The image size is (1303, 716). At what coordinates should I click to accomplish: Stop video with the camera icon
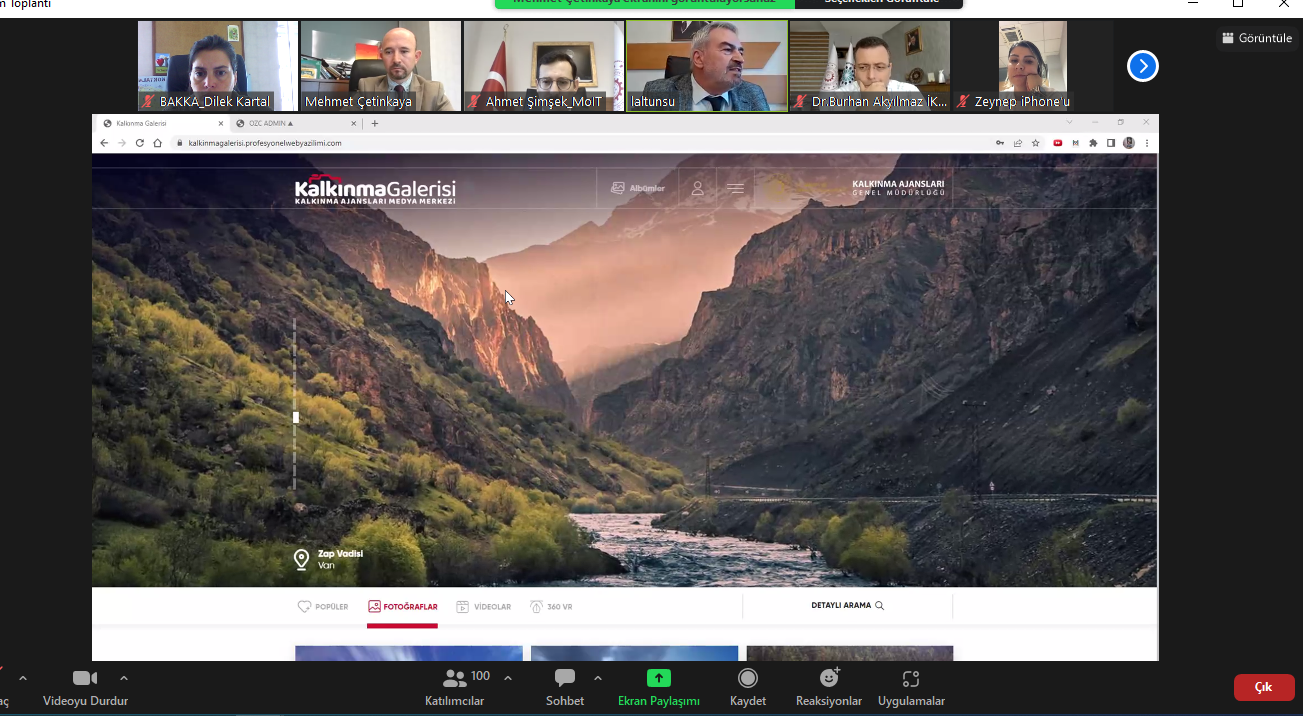pos(85,679)
